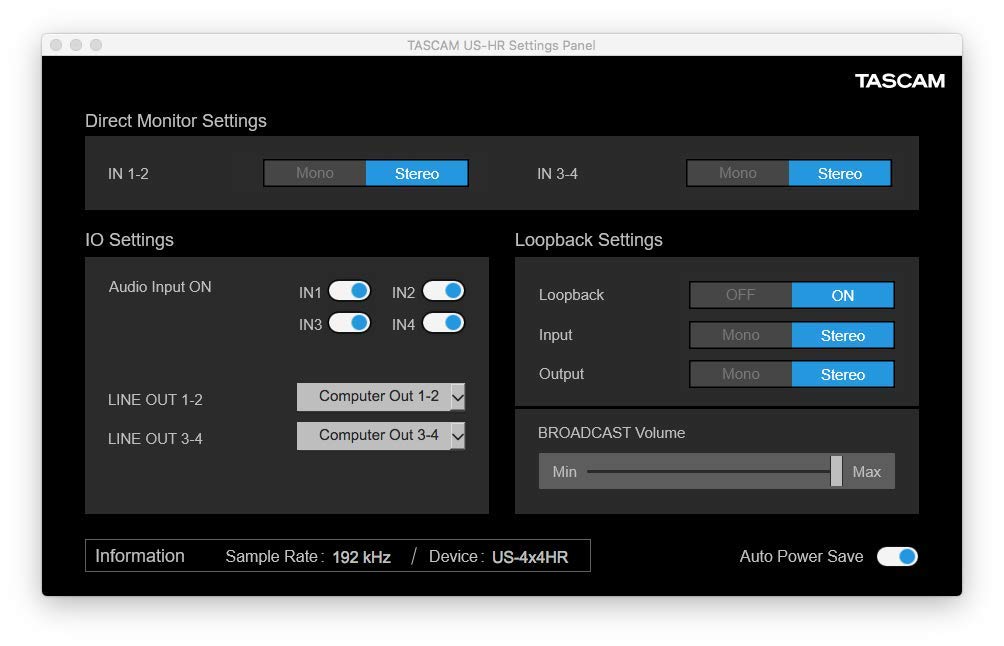This screenshot has height=646, width=1004.
Task: Turn Loopback ON
Action: (842, 295)
